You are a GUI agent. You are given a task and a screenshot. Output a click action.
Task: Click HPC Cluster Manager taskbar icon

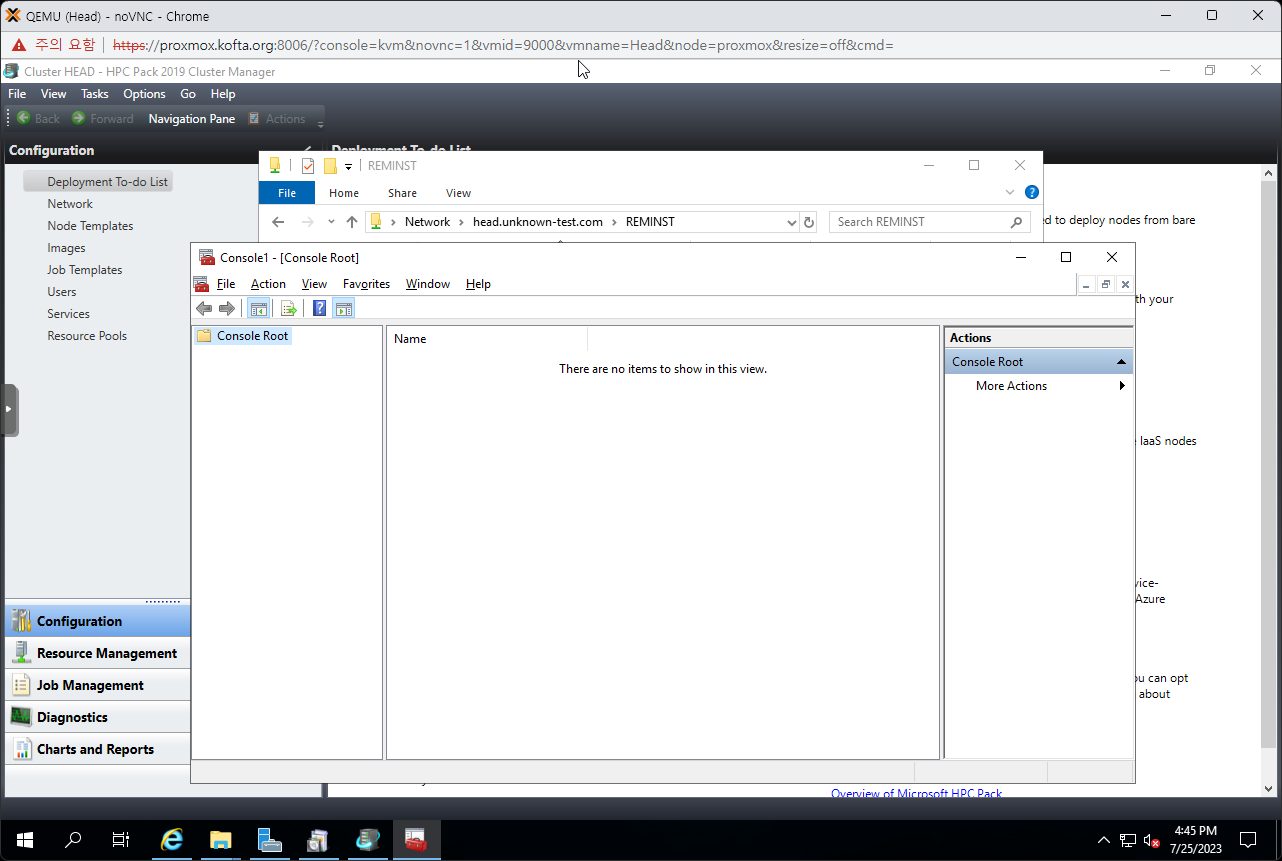point(367,840)
